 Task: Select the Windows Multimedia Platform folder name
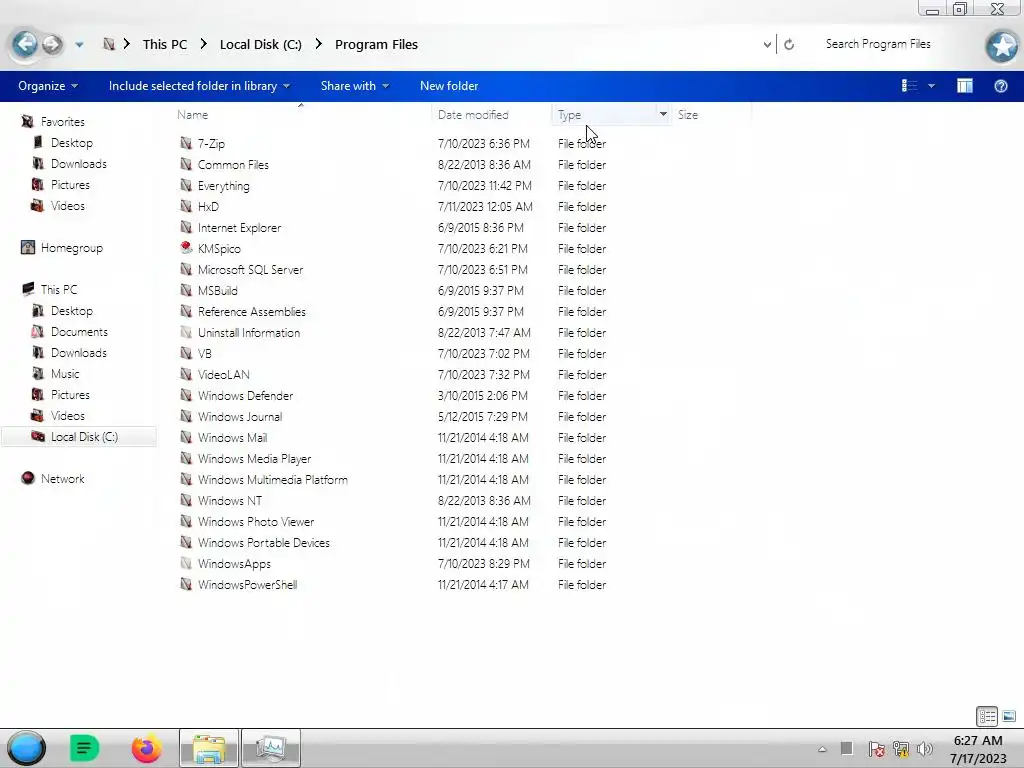pyautogui.click(x=272, y=479)
